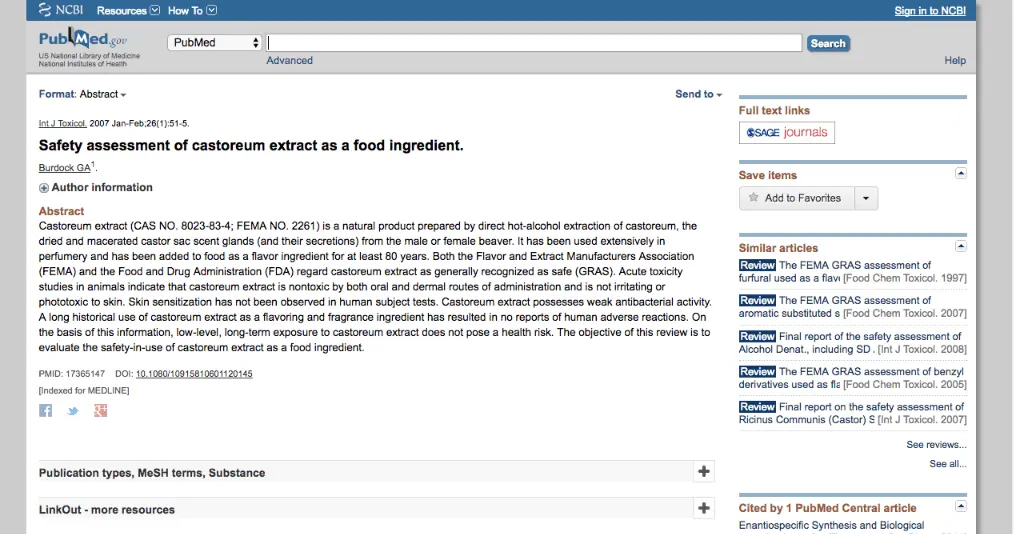
Task: Expand LinkOut more resources section
Action: (x=704, y=509)
